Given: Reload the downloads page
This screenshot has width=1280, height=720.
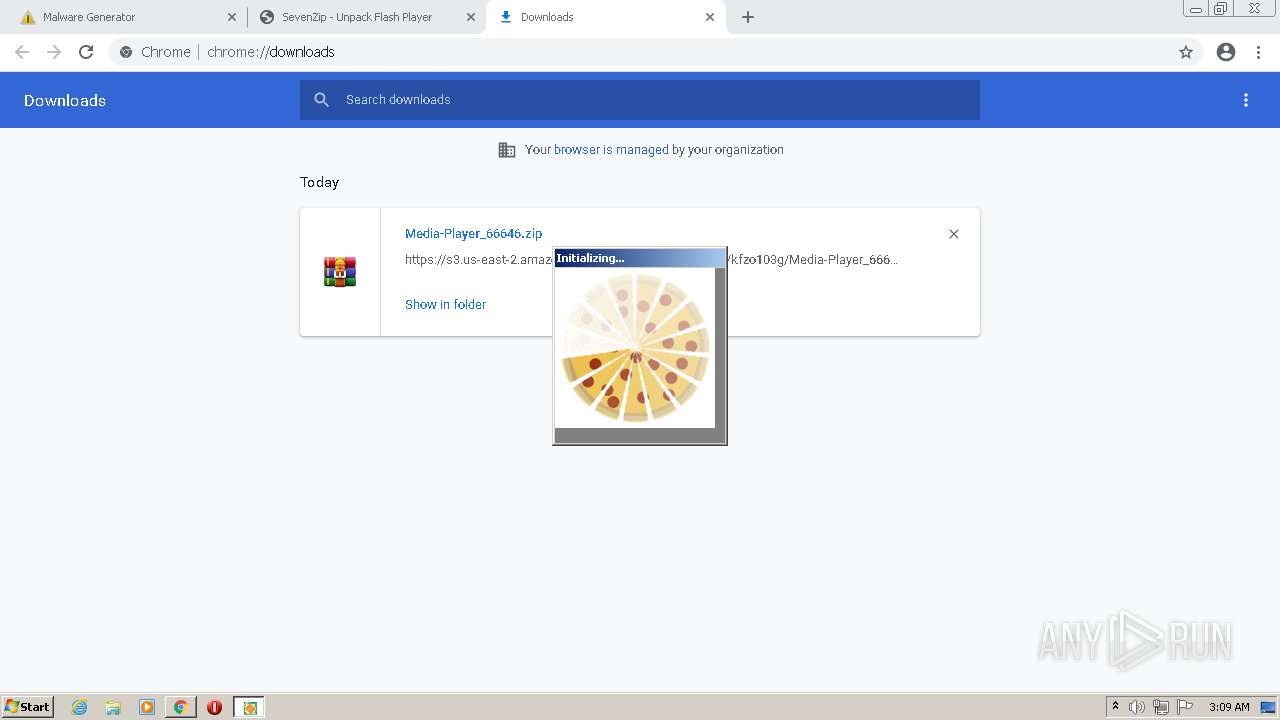Looking at the screenshot, I should pos(86,52).
